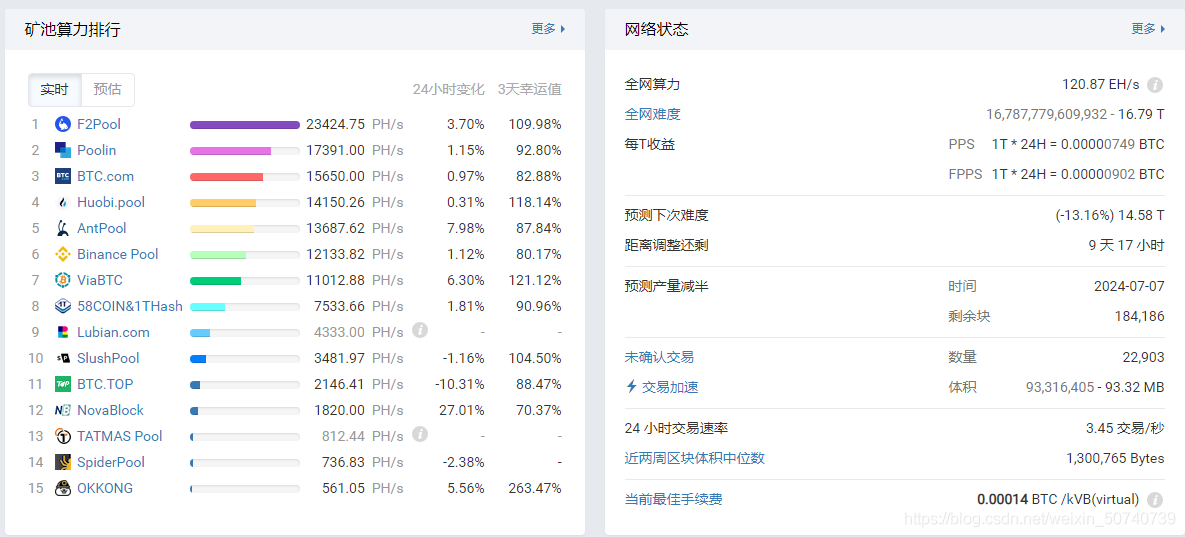Image resolution: width=1185 pixels, height=537 pixels.
Task: Open the BTC.TOP link
Action: pyautogui.click(x=105, y=384)
